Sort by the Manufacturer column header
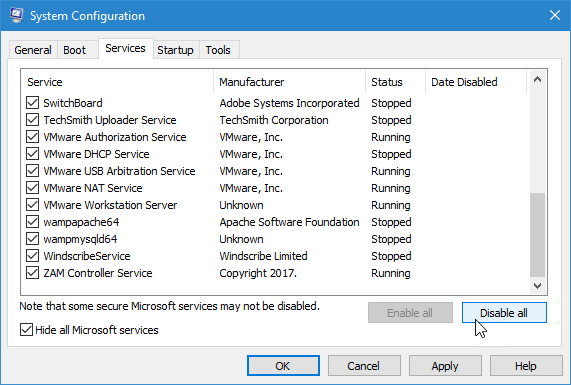This screenshot has height=385, width=571. (290, 82)
